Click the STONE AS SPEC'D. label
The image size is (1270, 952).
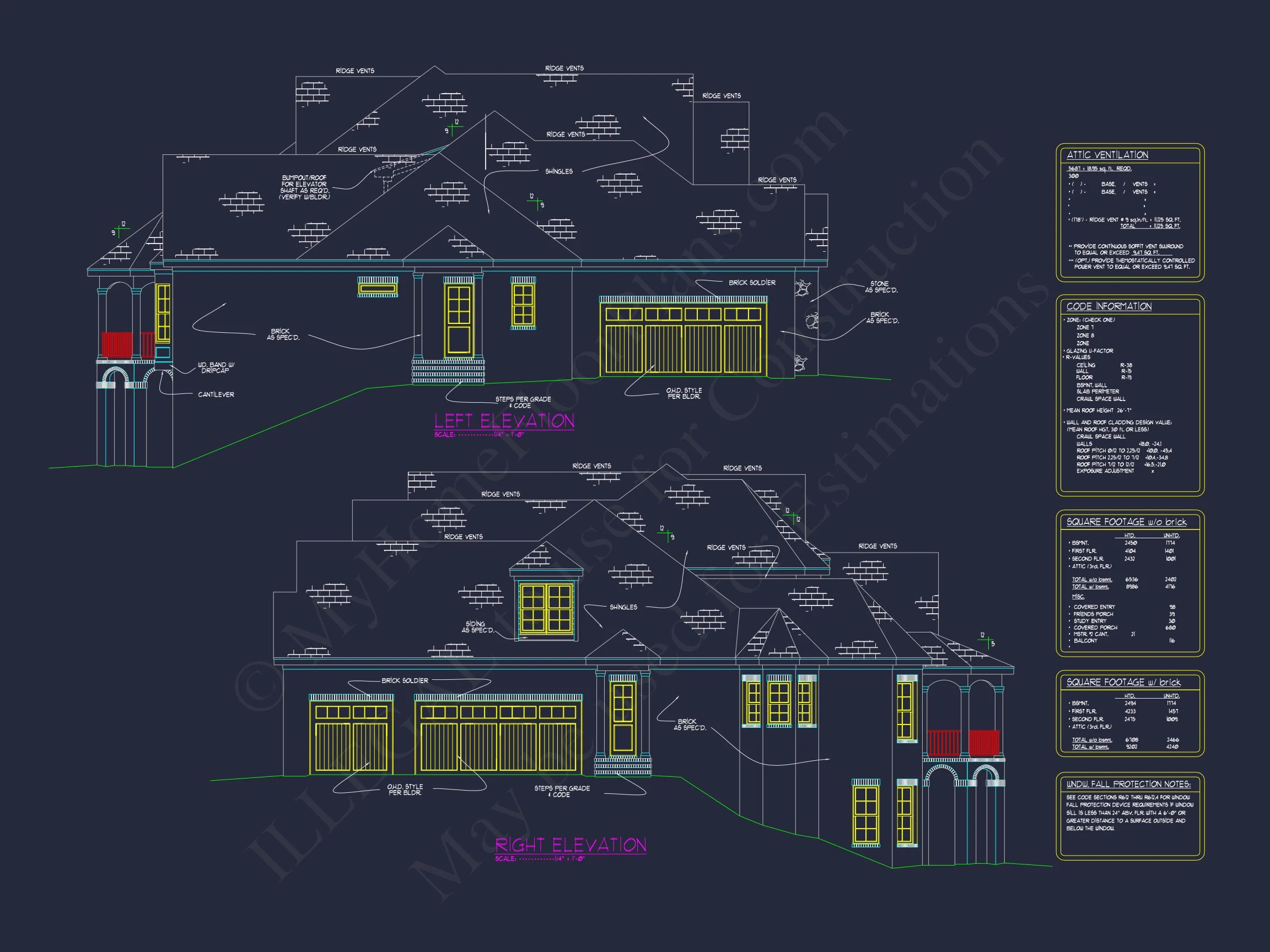881,287
